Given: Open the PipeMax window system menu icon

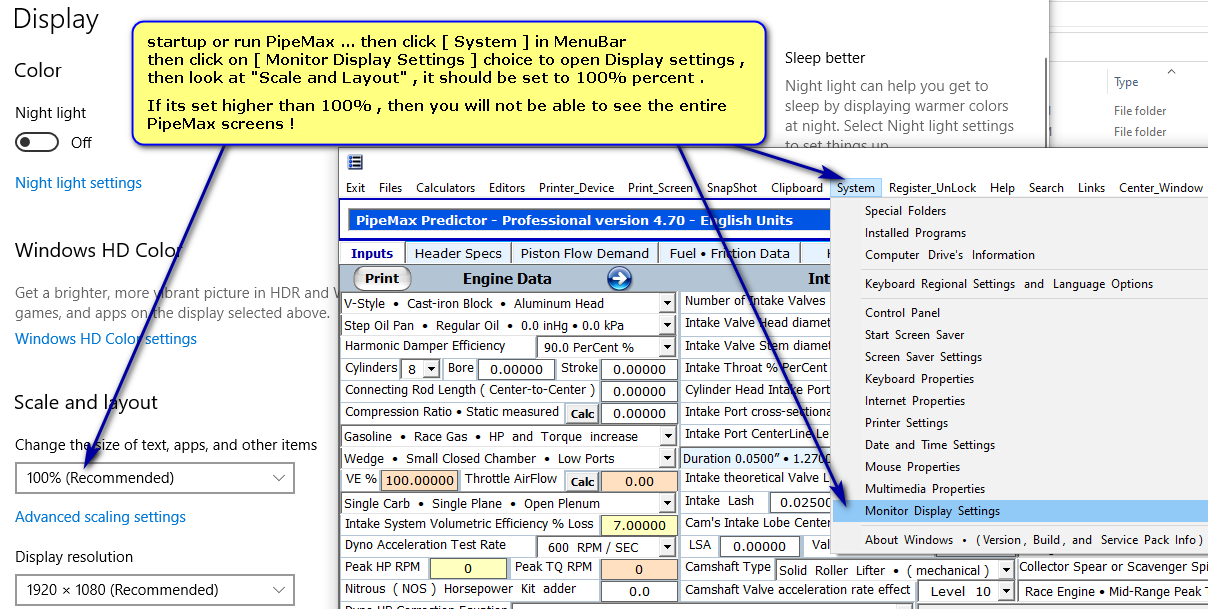Looking at the screenshot, I should 355,162.
